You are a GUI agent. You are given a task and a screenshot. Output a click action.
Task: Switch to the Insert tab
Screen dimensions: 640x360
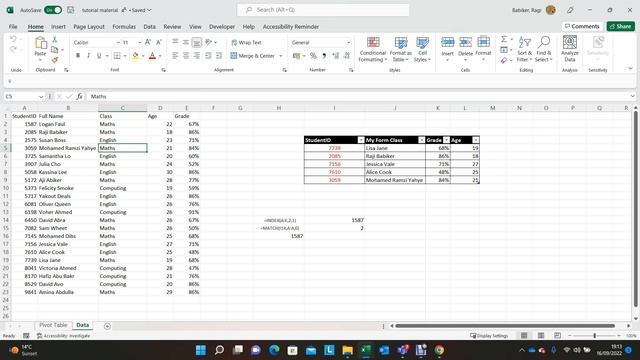58,27
